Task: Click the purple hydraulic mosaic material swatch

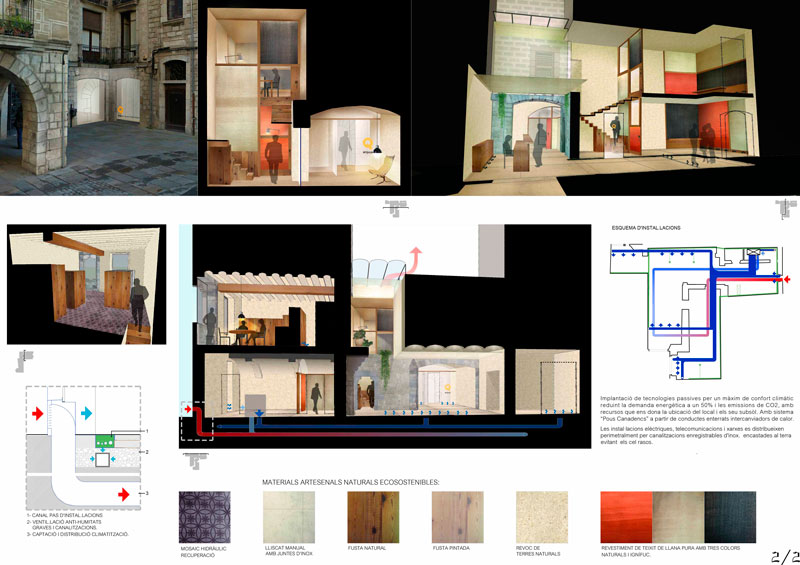Action: click(205, 517)
